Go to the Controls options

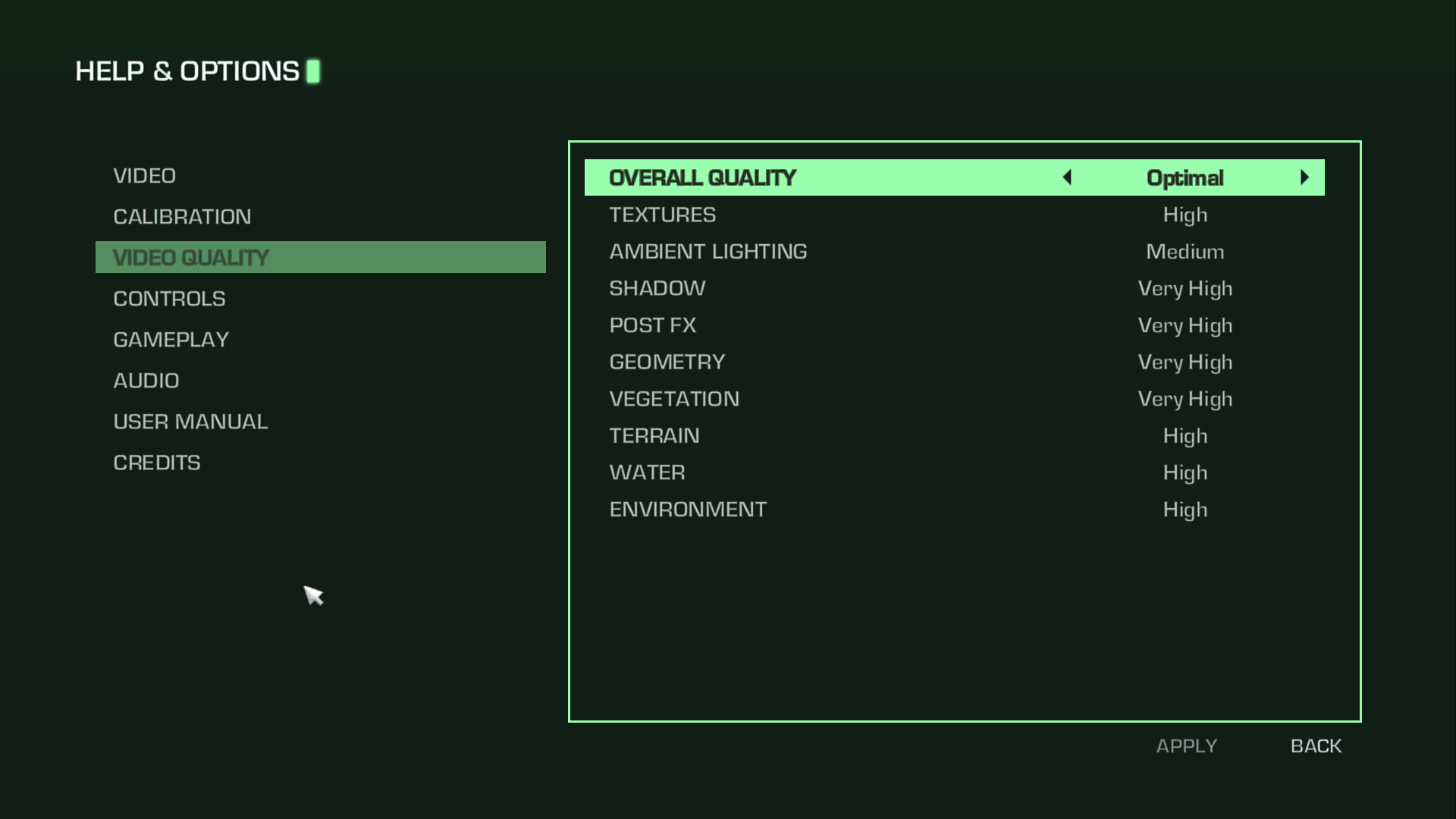(169, 299)
